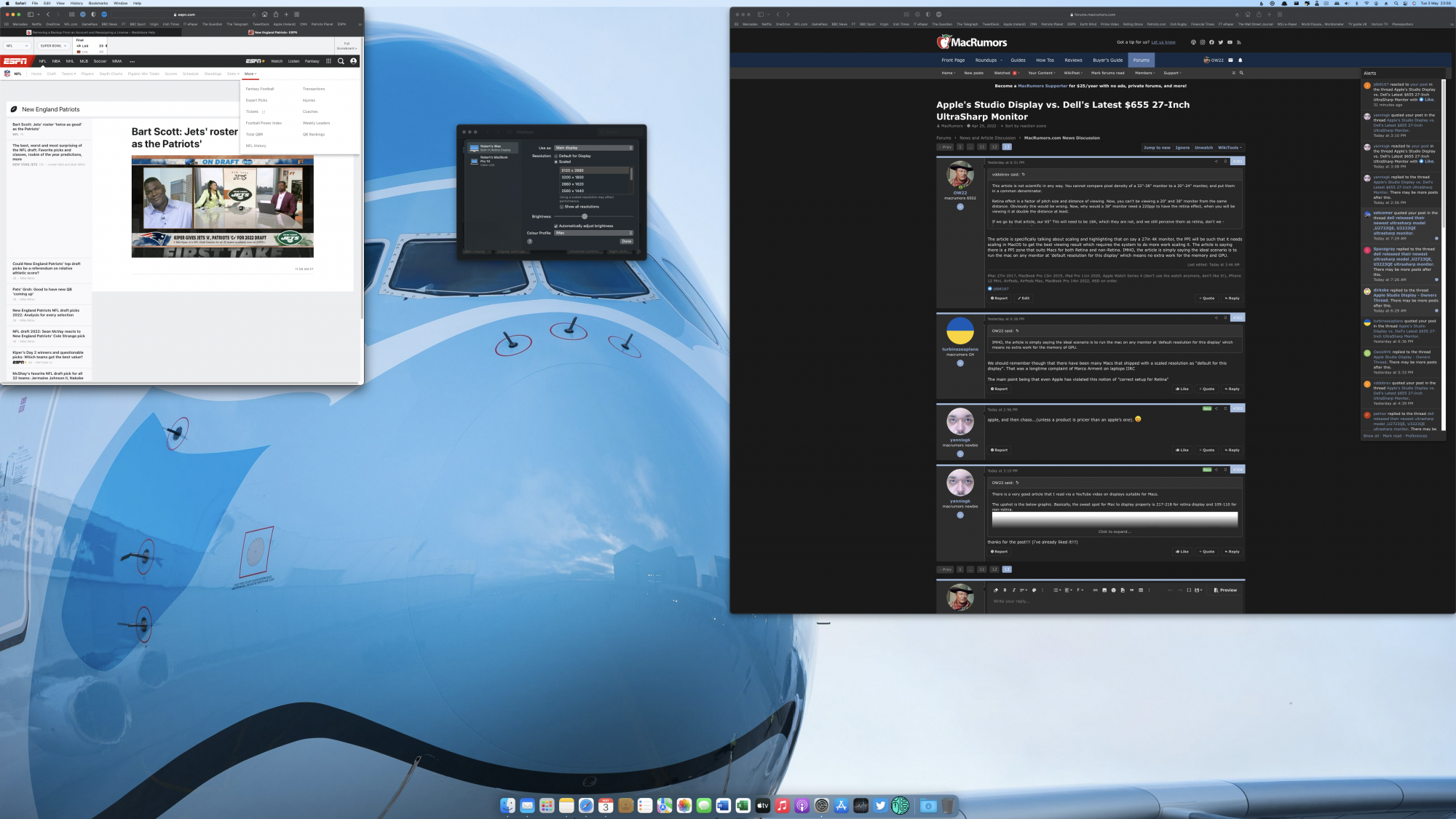Open the Buyer's Guide tab on MacRumors

coord(1107,60)
